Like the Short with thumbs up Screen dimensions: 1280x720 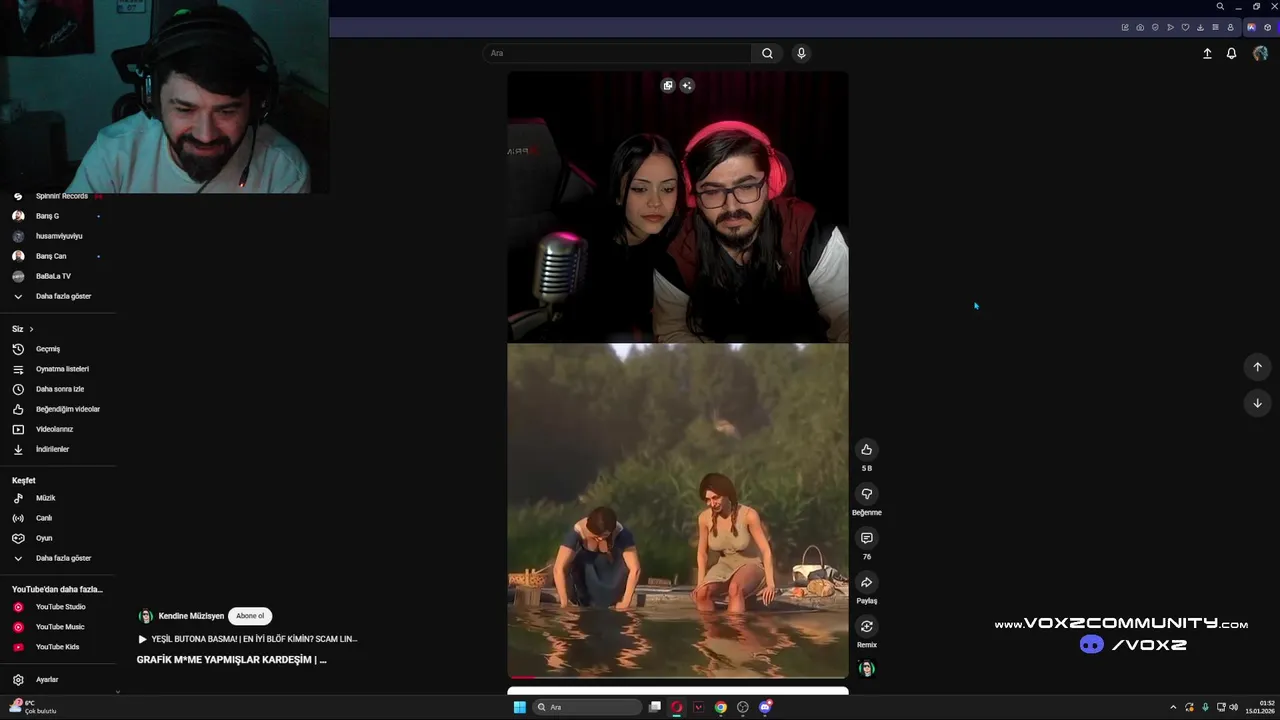tap(867, 450)
